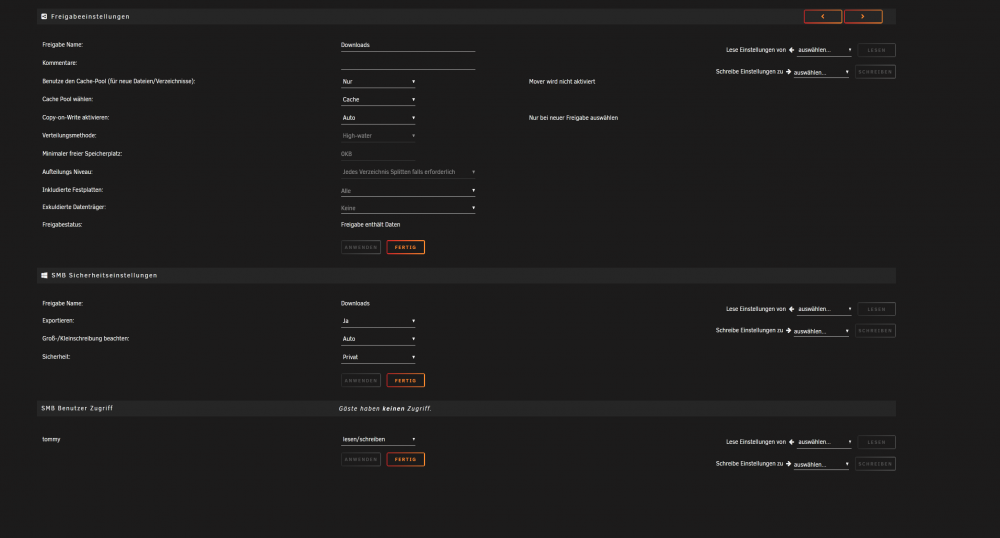Click the Windows icon beside SMB Sicherheitseinstellungen
The image size is (1000, 538).
pos(44,275)
